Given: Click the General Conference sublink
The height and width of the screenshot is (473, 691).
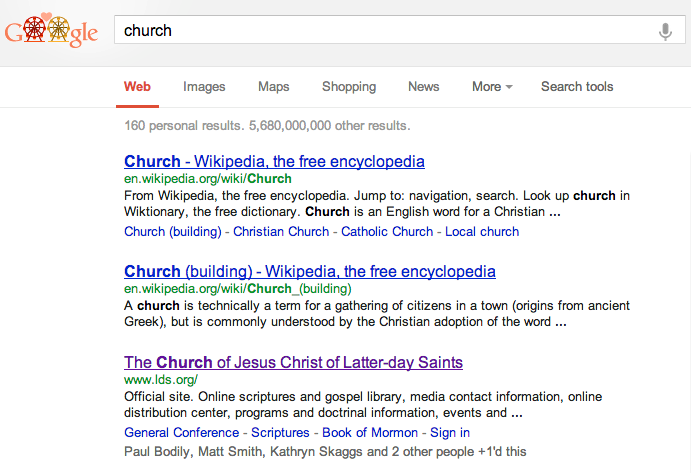Looking at the screenshot, I should (181, 433).
